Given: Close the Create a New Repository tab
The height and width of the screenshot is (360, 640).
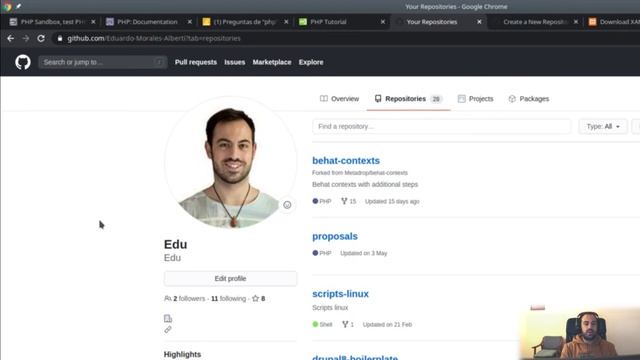Looking at the screenshot, I should click(576, 22).
